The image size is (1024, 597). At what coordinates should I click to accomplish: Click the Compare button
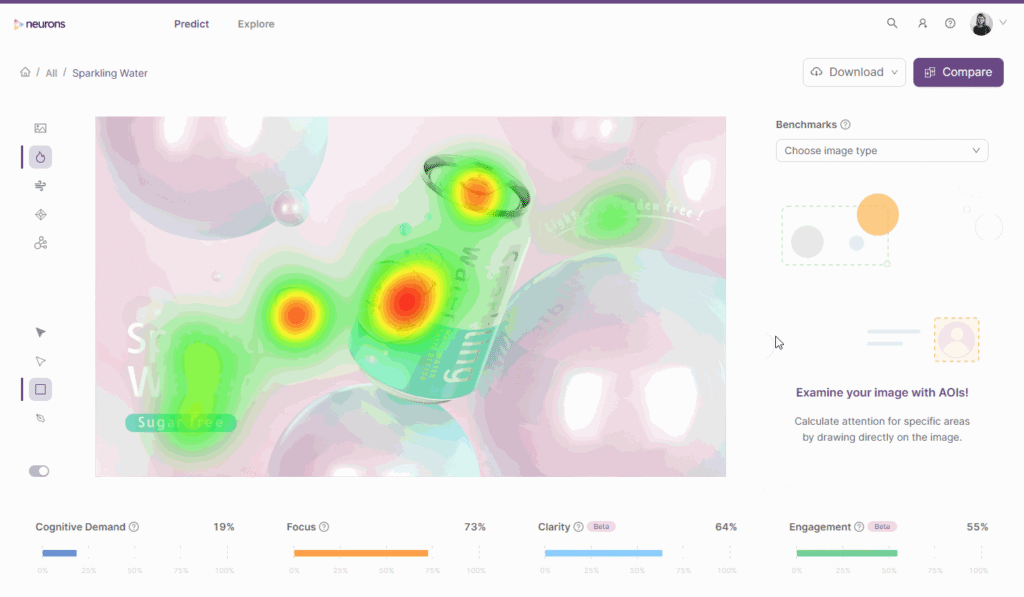[957, 72]
